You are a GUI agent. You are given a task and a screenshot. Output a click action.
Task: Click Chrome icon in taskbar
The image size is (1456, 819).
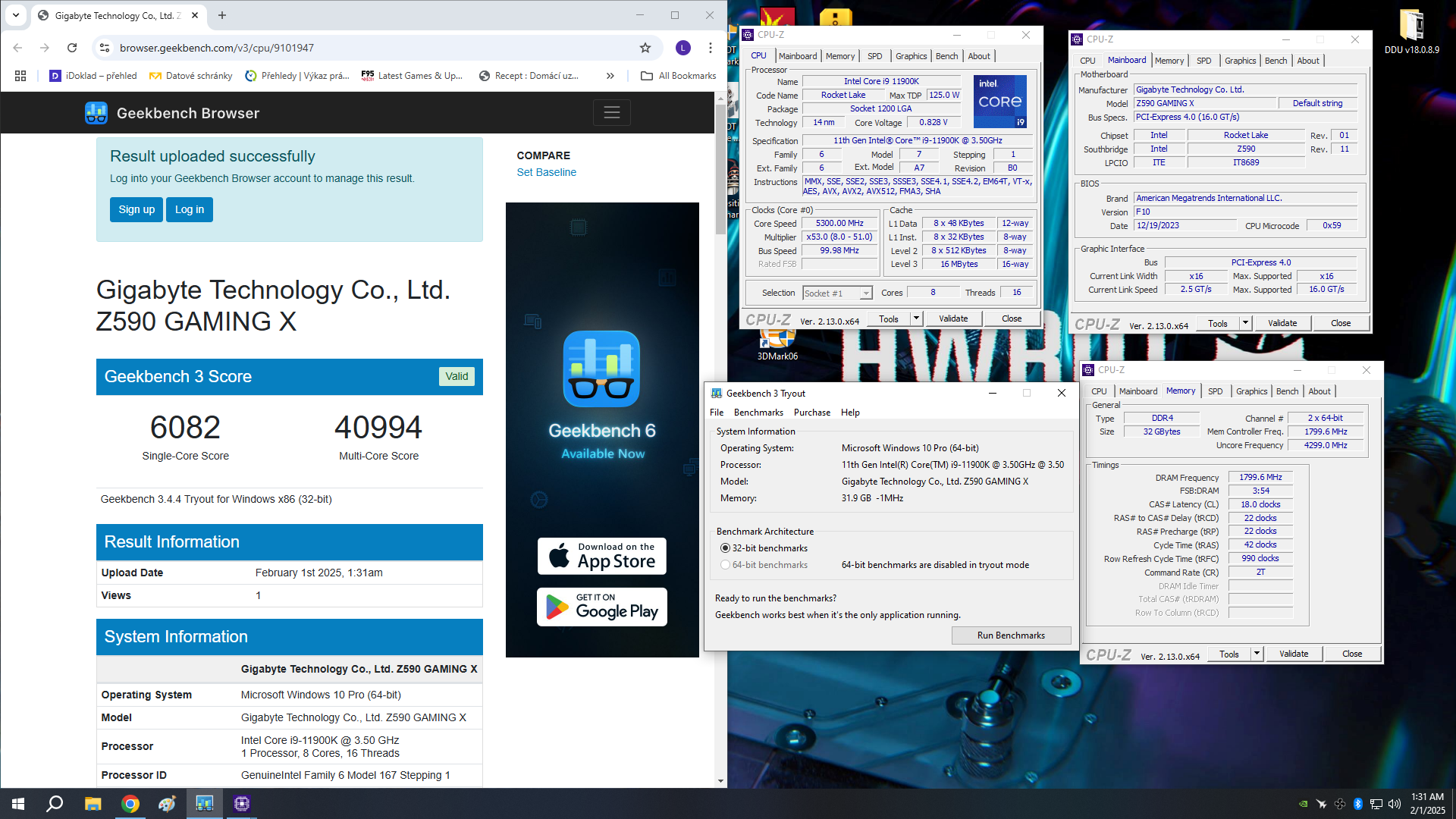click(x=130, y=804)
